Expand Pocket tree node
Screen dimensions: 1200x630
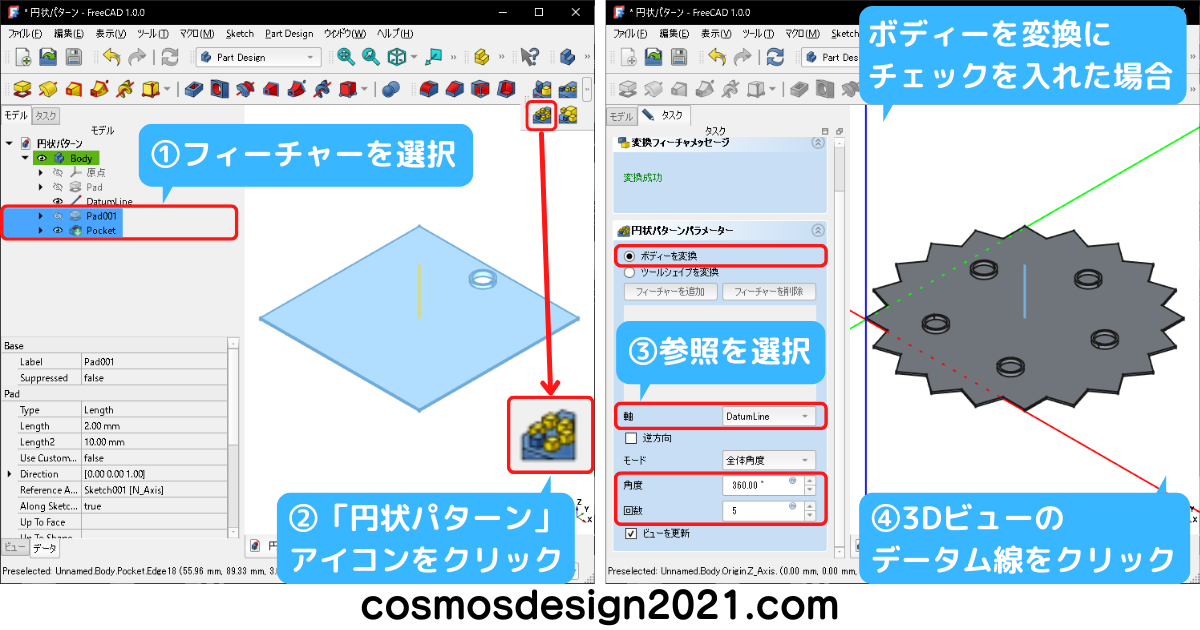click(41, 230)
